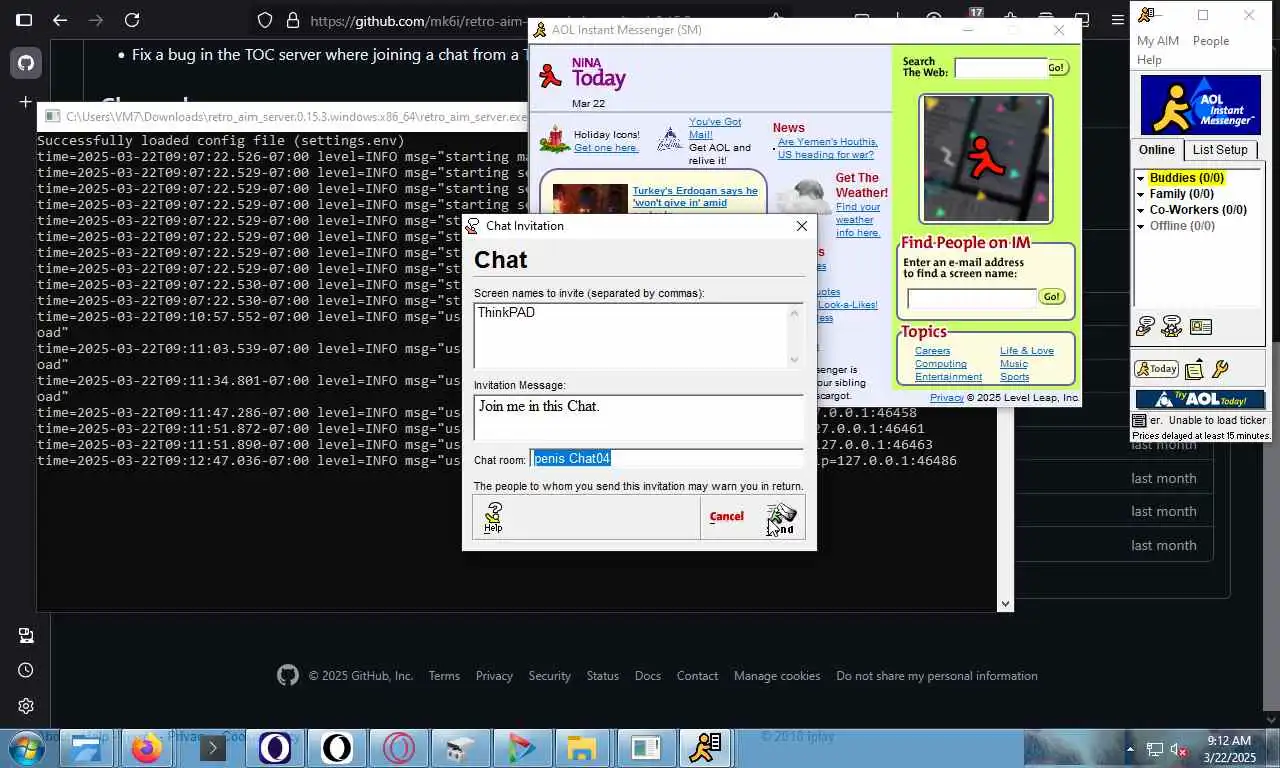Select the Co-Workers (0/0) group
Viewport: 1280px width, 768px height.
coord(1198,210)
